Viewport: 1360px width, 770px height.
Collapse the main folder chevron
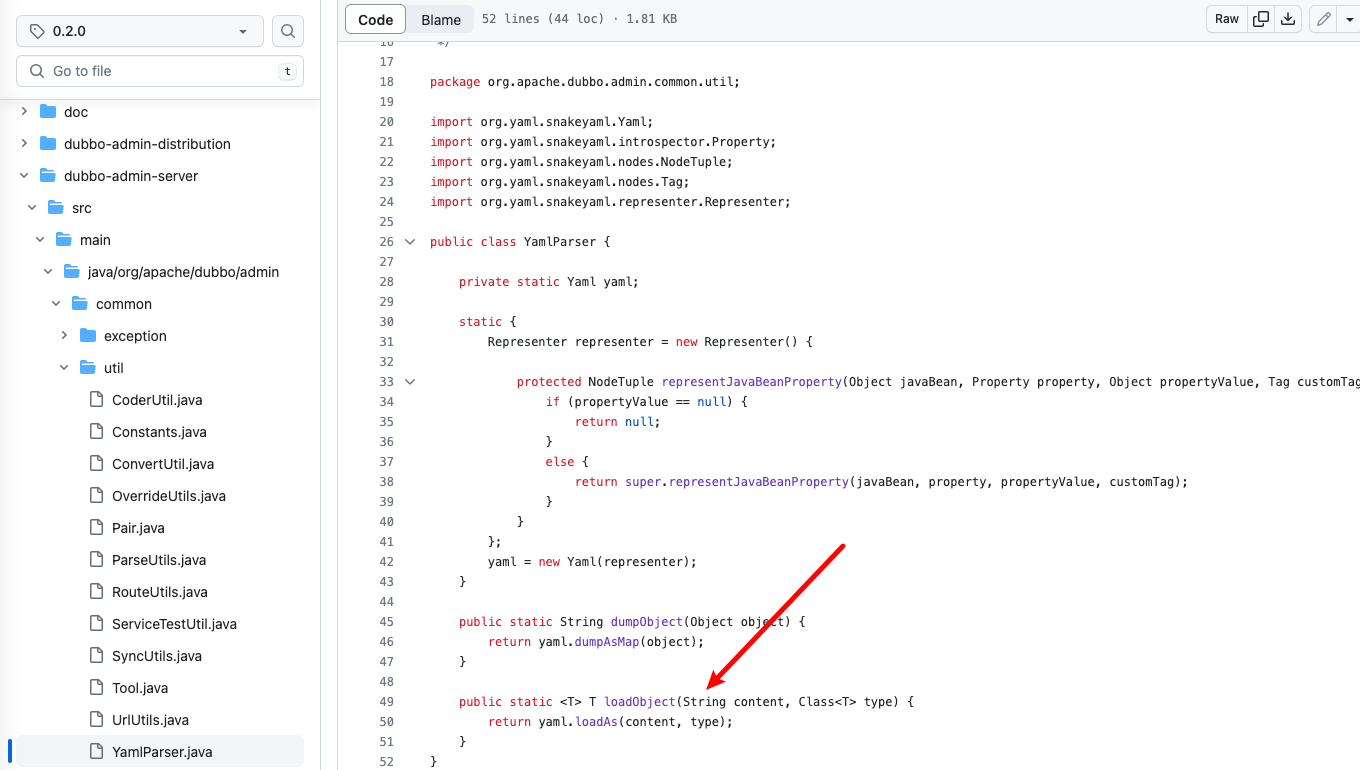click(x=40, y=240)
